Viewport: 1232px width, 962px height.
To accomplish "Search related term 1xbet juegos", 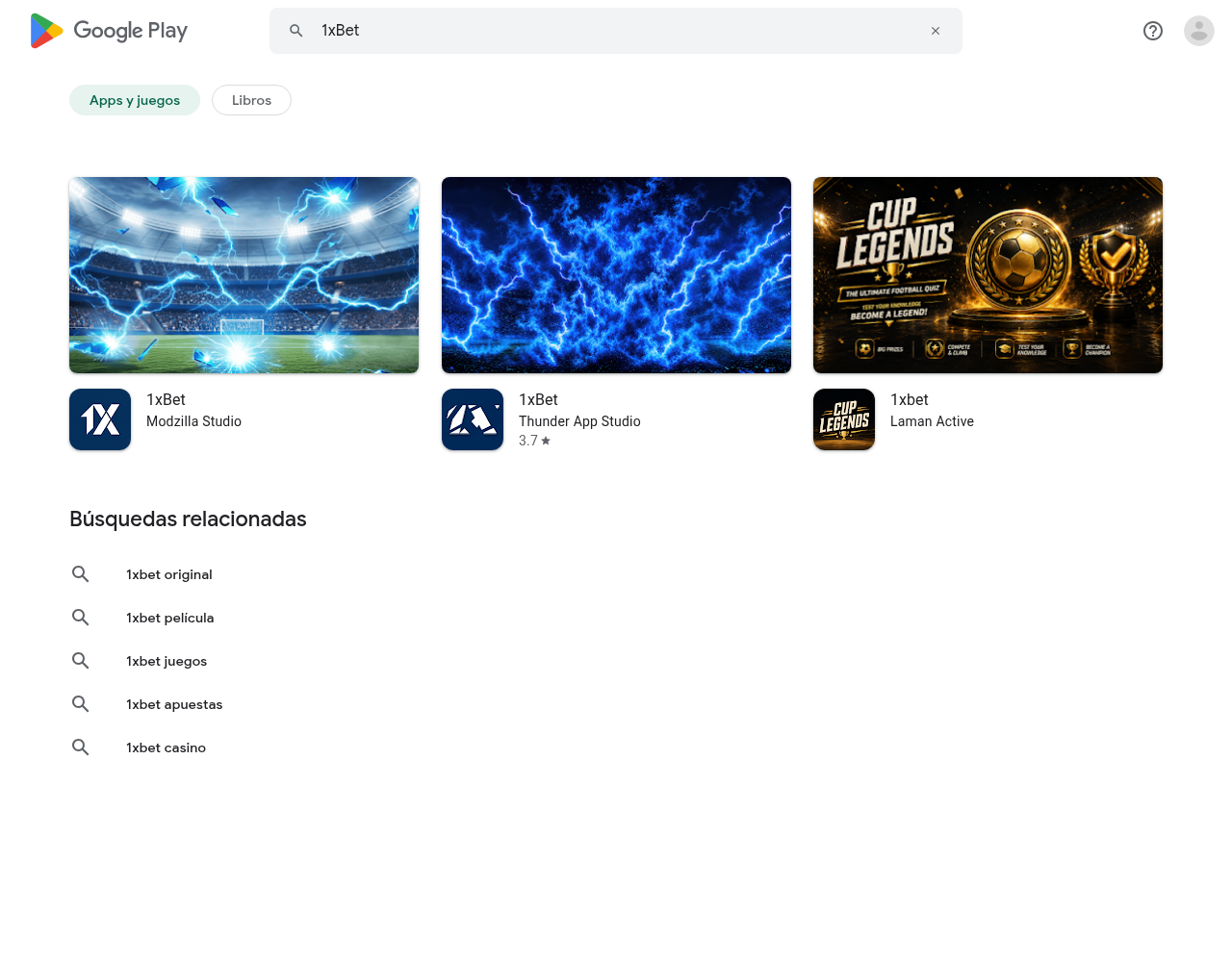I will point(167,661).
